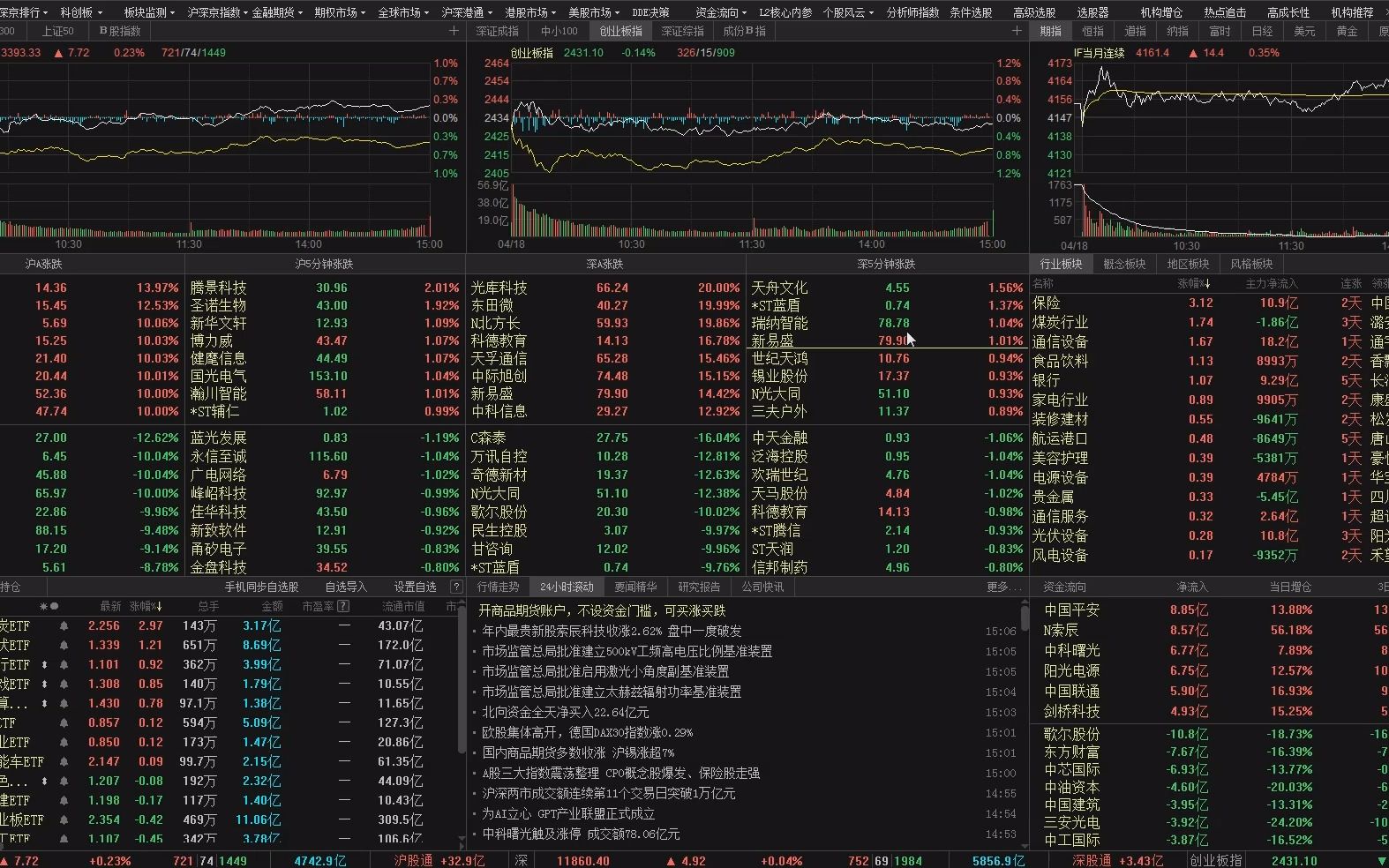Click 自选导入 button
Image resolution: width=1389 pixels, height=868 pixels.
(346, 587)
